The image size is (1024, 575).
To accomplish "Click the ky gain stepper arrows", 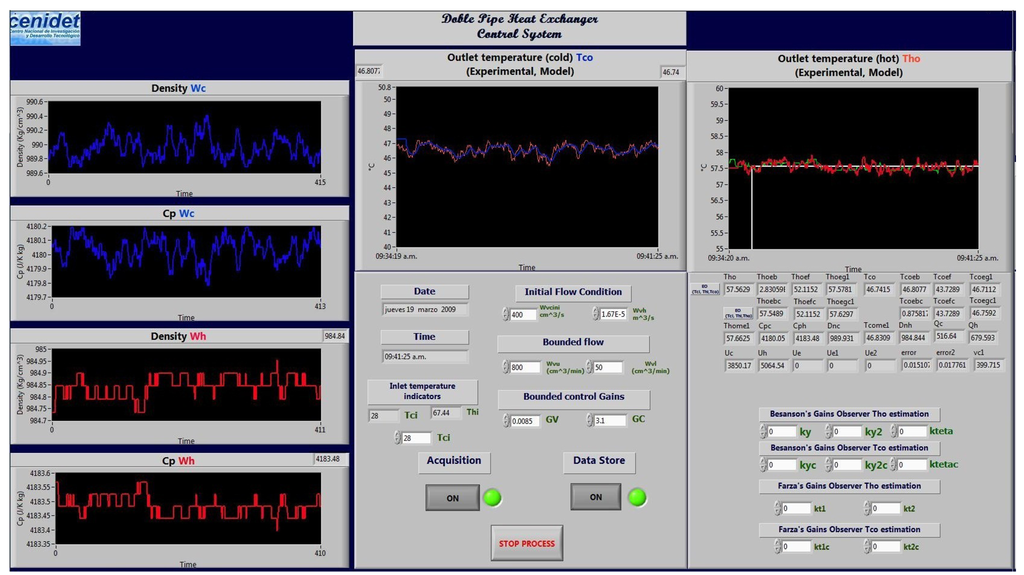I will [762, 432].
